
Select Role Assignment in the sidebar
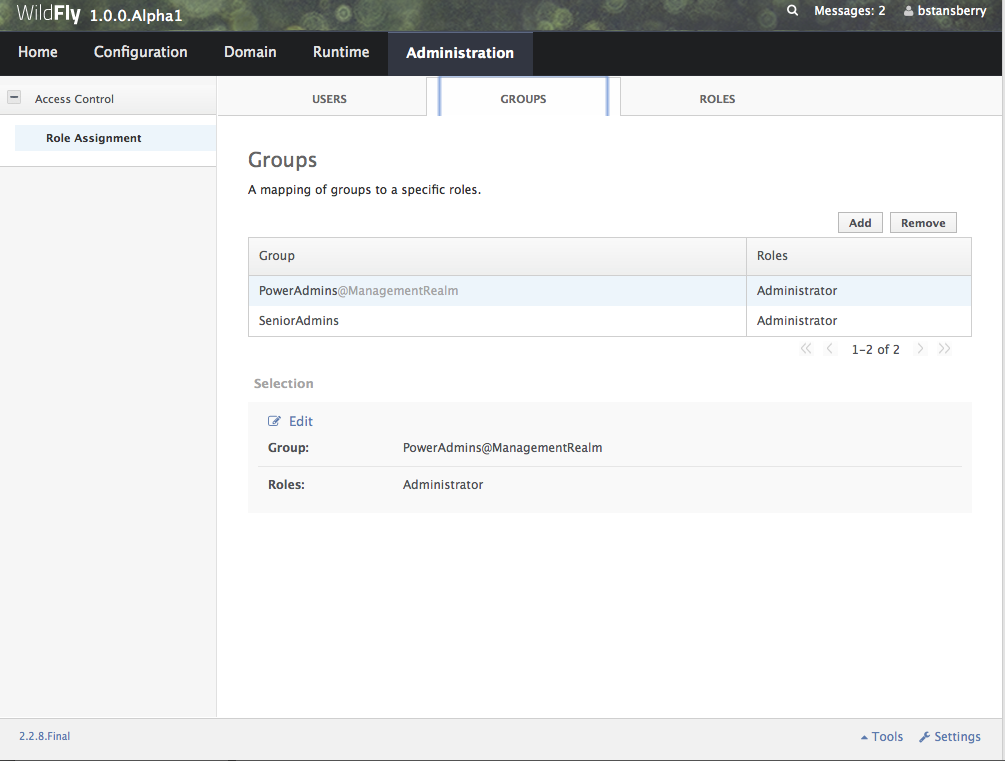pos(94,138)
